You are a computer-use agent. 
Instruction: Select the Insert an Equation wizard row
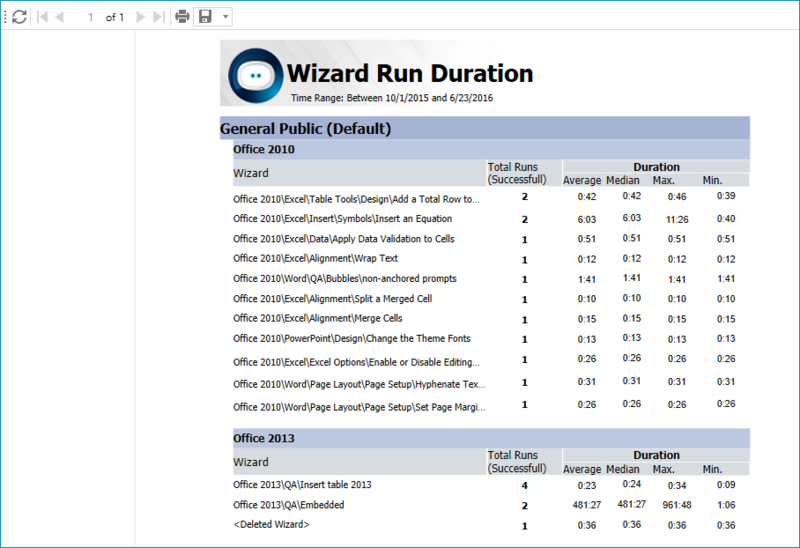coord(342,218)
